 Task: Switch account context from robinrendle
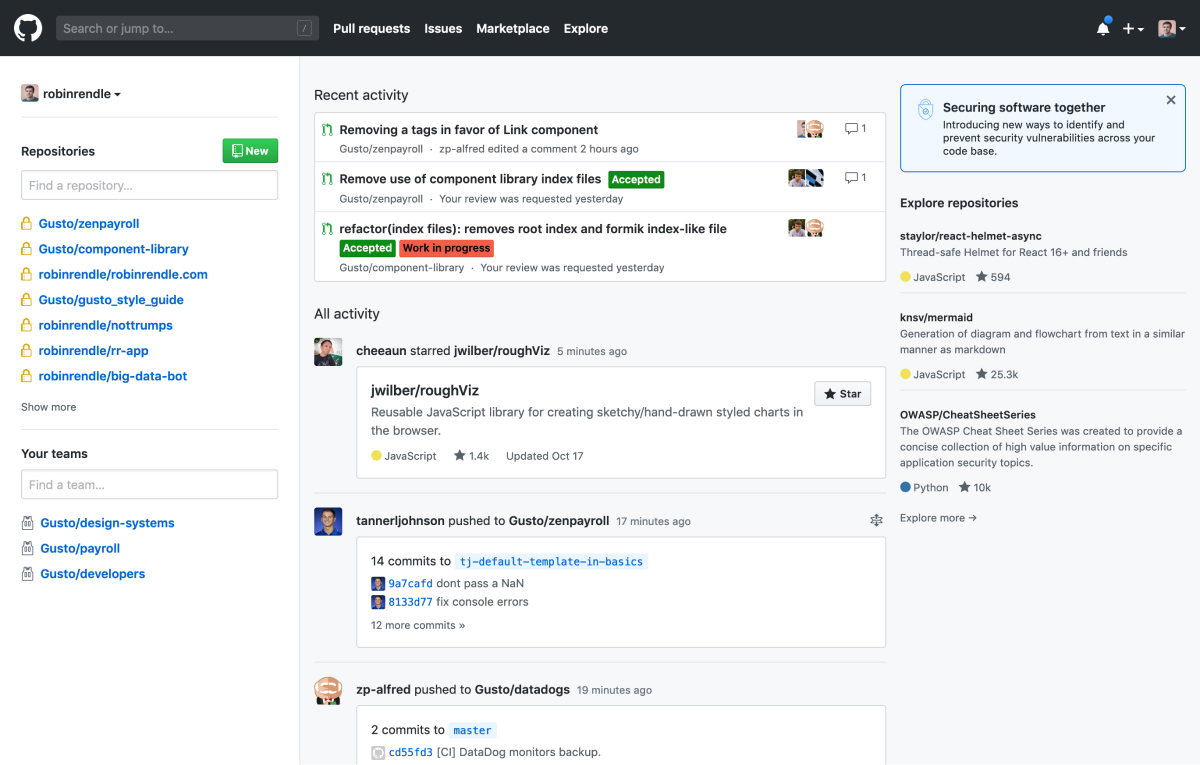point(71,93)
